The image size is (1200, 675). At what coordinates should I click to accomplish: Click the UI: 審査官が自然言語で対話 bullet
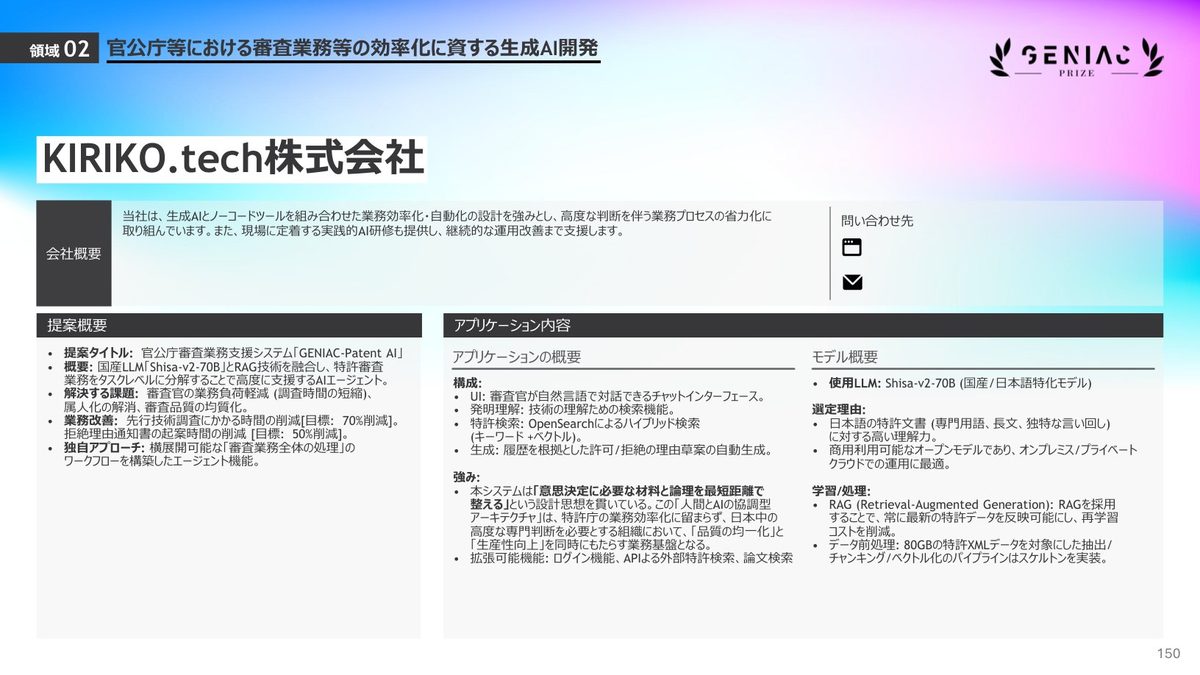(610, 397)
